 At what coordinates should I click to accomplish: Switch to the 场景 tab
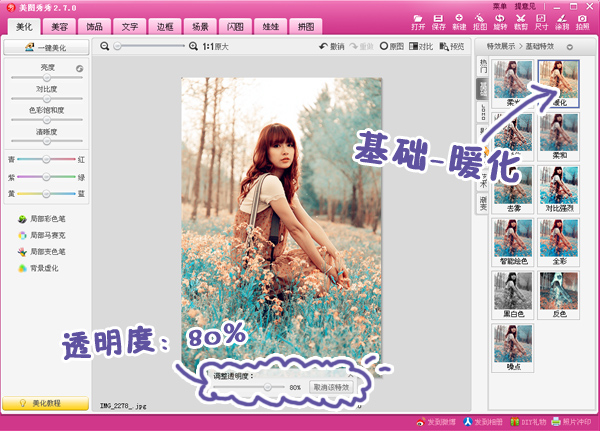pyautogui.click(x=200, y=26)
